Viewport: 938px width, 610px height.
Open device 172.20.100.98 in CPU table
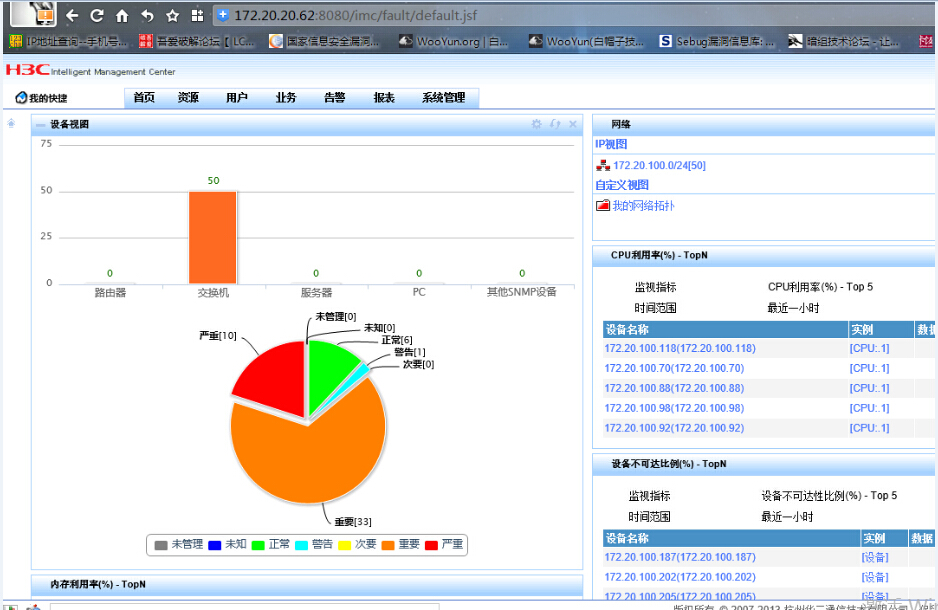(x=674, y=408)
